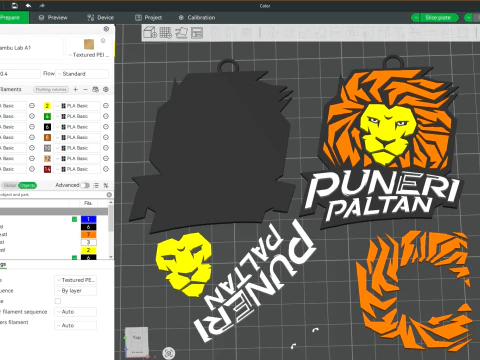Click the Add object cube icon
Image resolution: width=480 pixels, height=360 pixels.
pos(150,33)
